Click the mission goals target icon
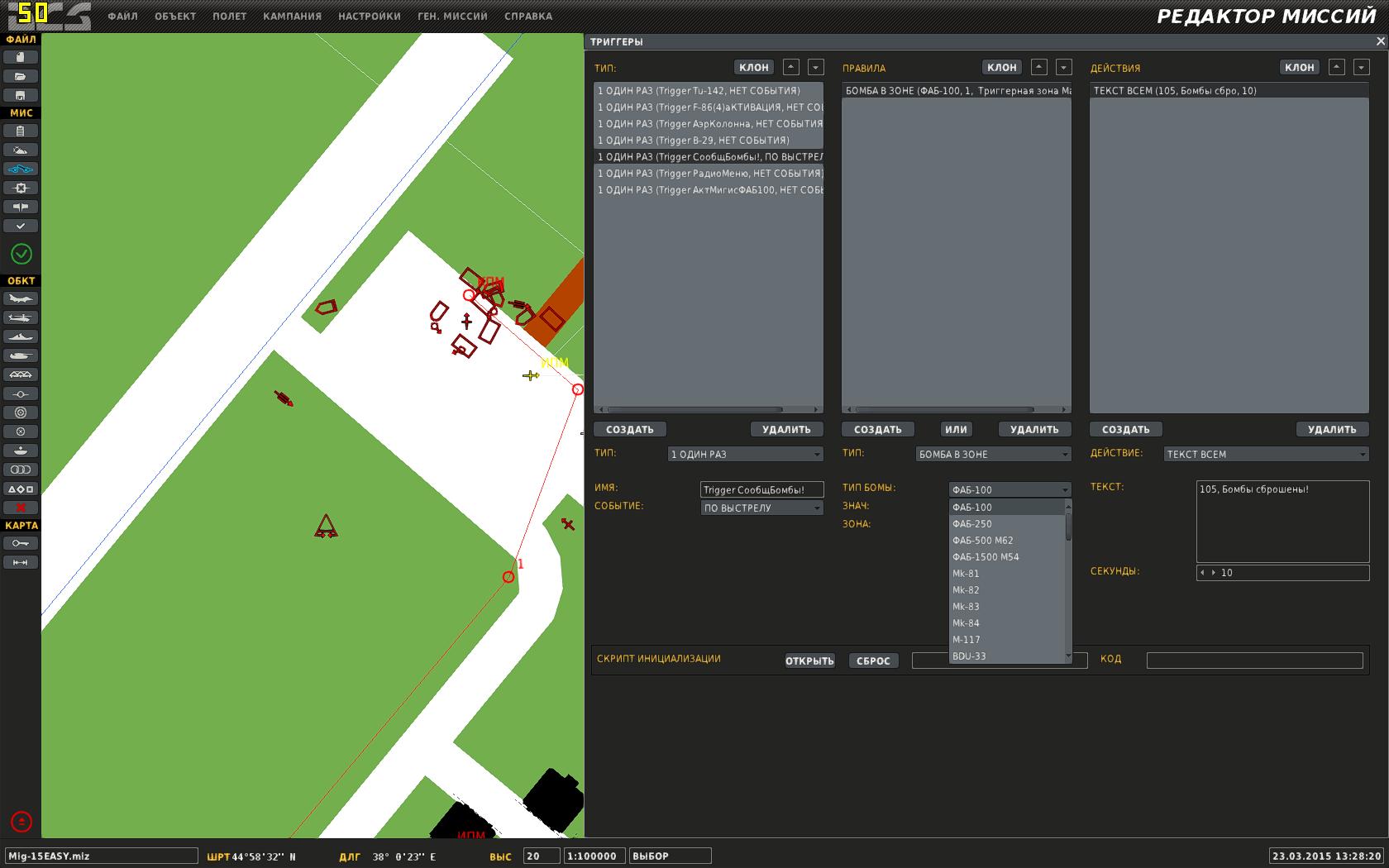 pyautogui.click(x=21, y=188)
